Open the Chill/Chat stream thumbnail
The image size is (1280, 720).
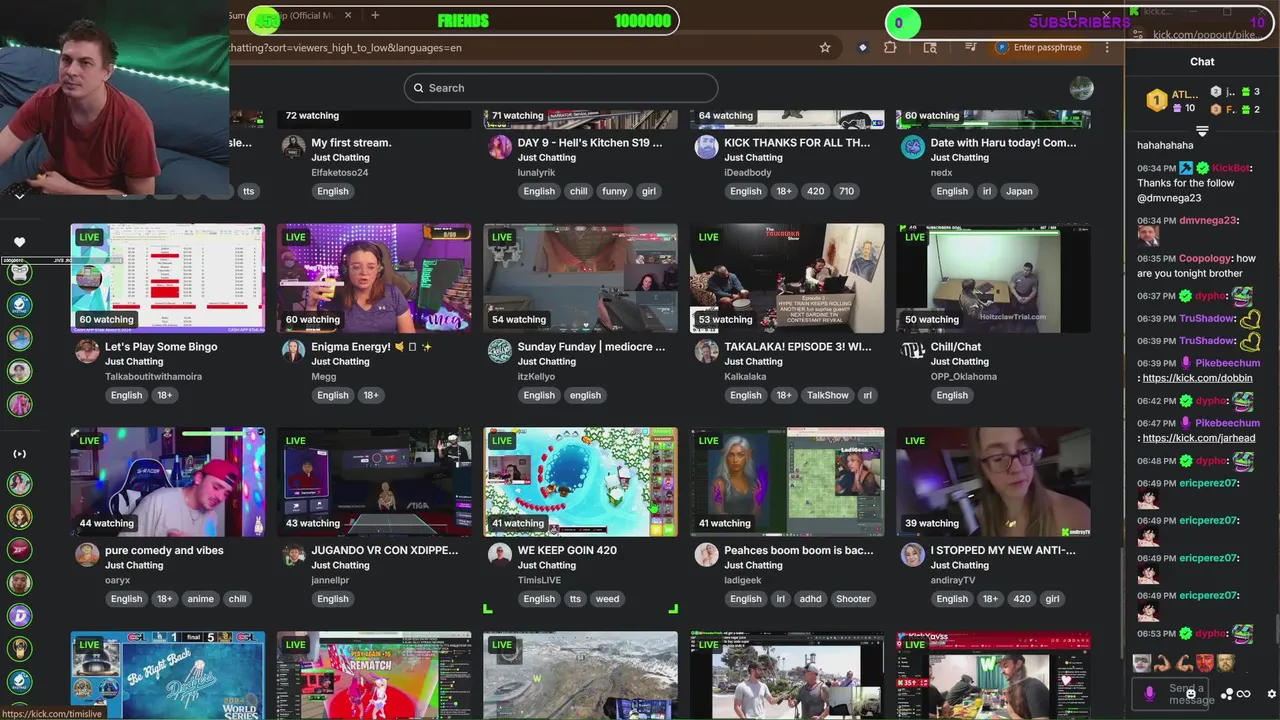pyautogui.click(x=993, y=278)
